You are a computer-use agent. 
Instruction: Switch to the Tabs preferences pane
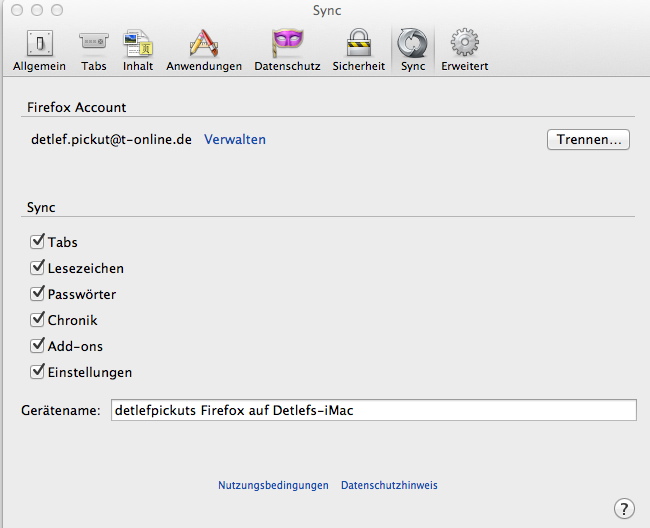point(94,50)
